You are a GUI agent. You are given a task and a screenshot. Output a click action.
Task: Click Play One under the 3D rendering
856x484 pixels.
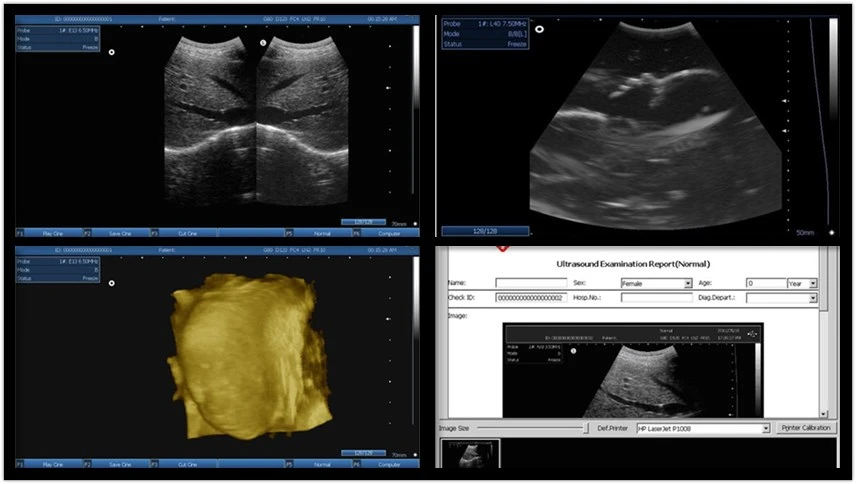coord(53,464)
